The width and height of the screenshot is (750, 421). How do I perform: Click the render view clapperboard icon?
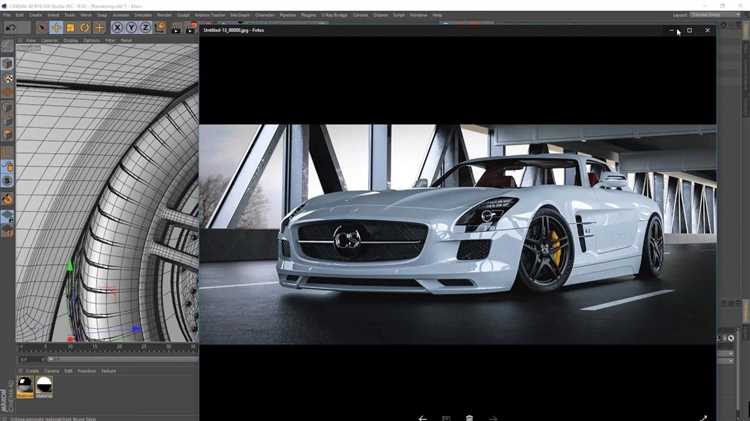176,28
